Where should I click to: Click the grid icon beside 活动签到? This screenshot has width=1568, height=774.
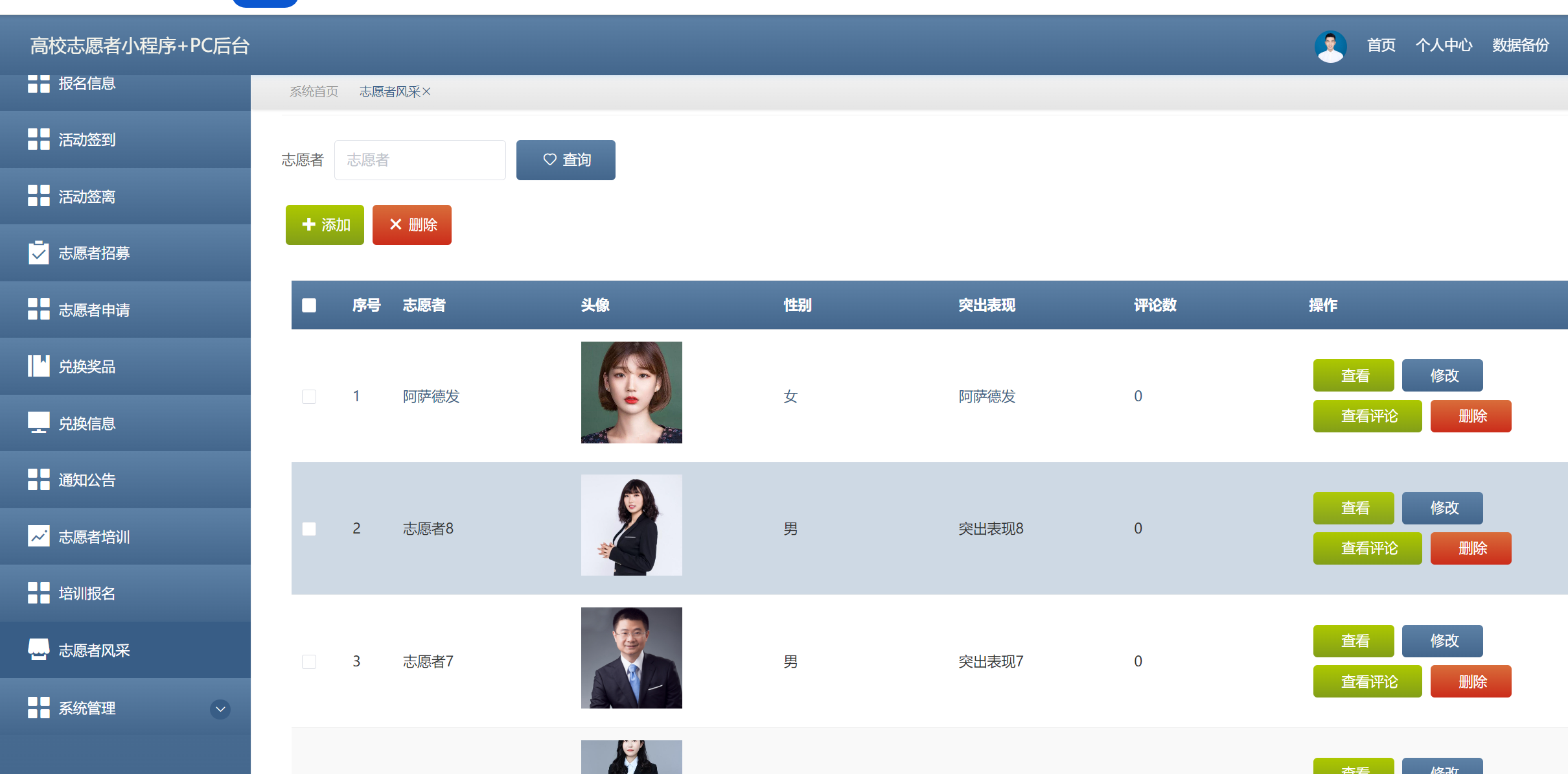[x=39, y=139]
